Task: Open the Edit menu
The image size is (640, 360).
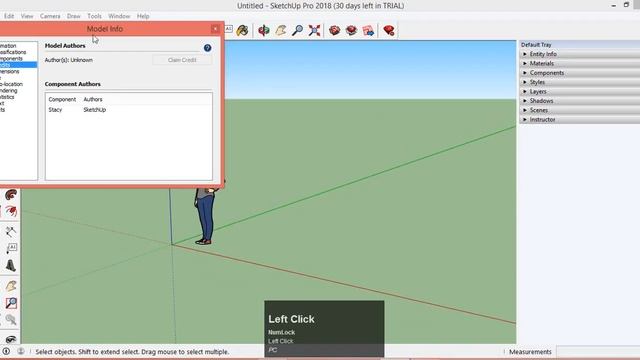Action: click(9, 16)
